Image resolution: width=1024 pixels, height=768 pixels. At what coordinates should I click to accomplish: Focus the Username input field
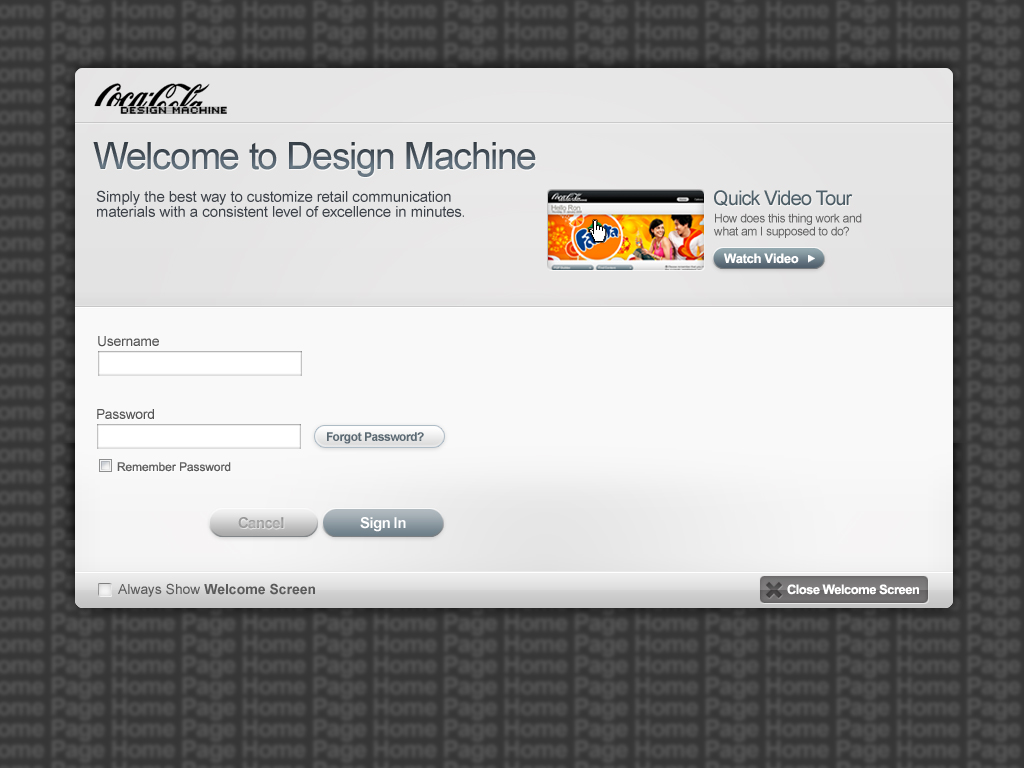pyautogui.click(x=200, y=364)
